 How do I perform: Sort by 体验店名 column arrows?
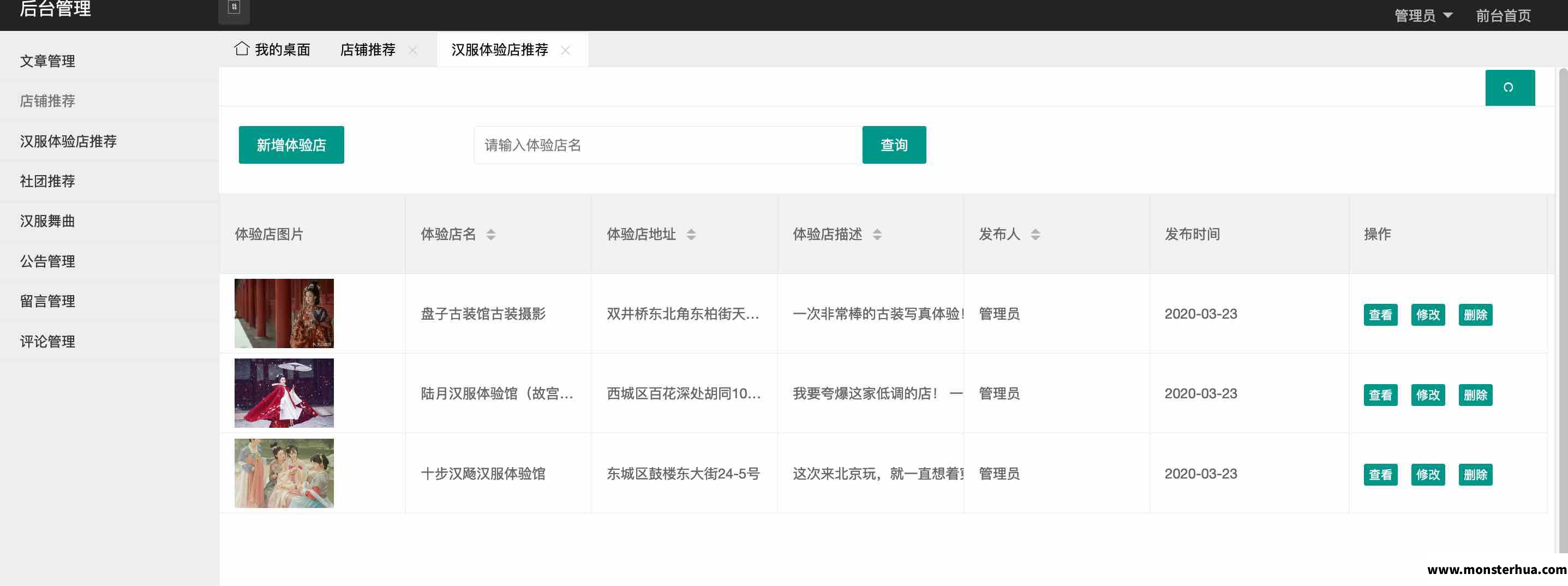click(x=490, y=234)
